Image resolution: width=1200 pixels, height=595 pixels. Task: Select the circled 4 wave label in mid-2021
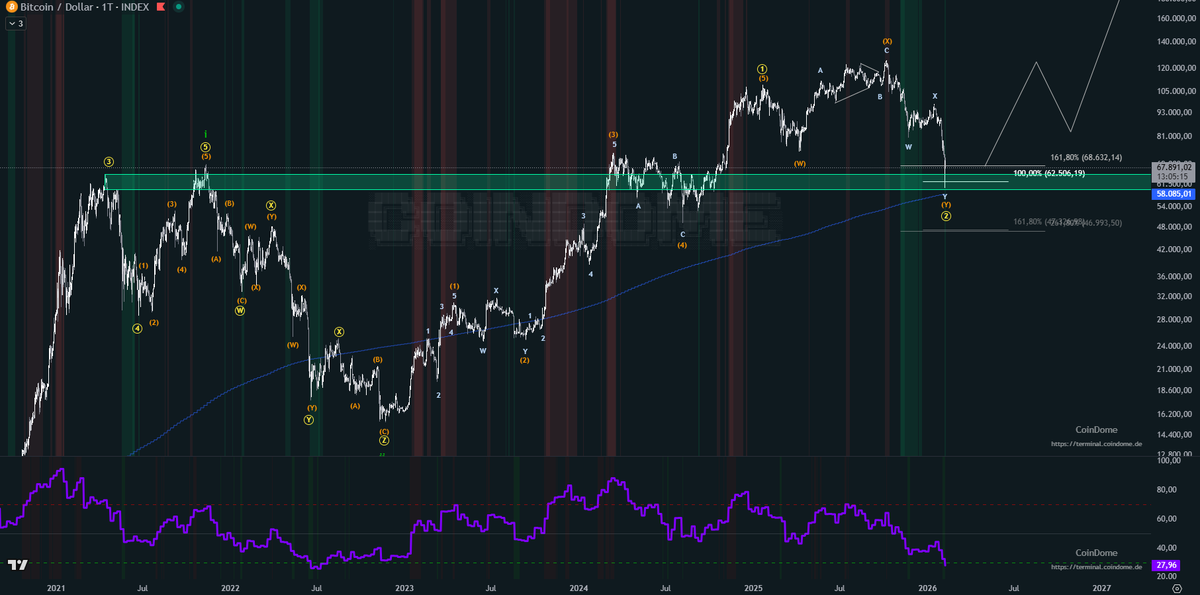[137, 328]
